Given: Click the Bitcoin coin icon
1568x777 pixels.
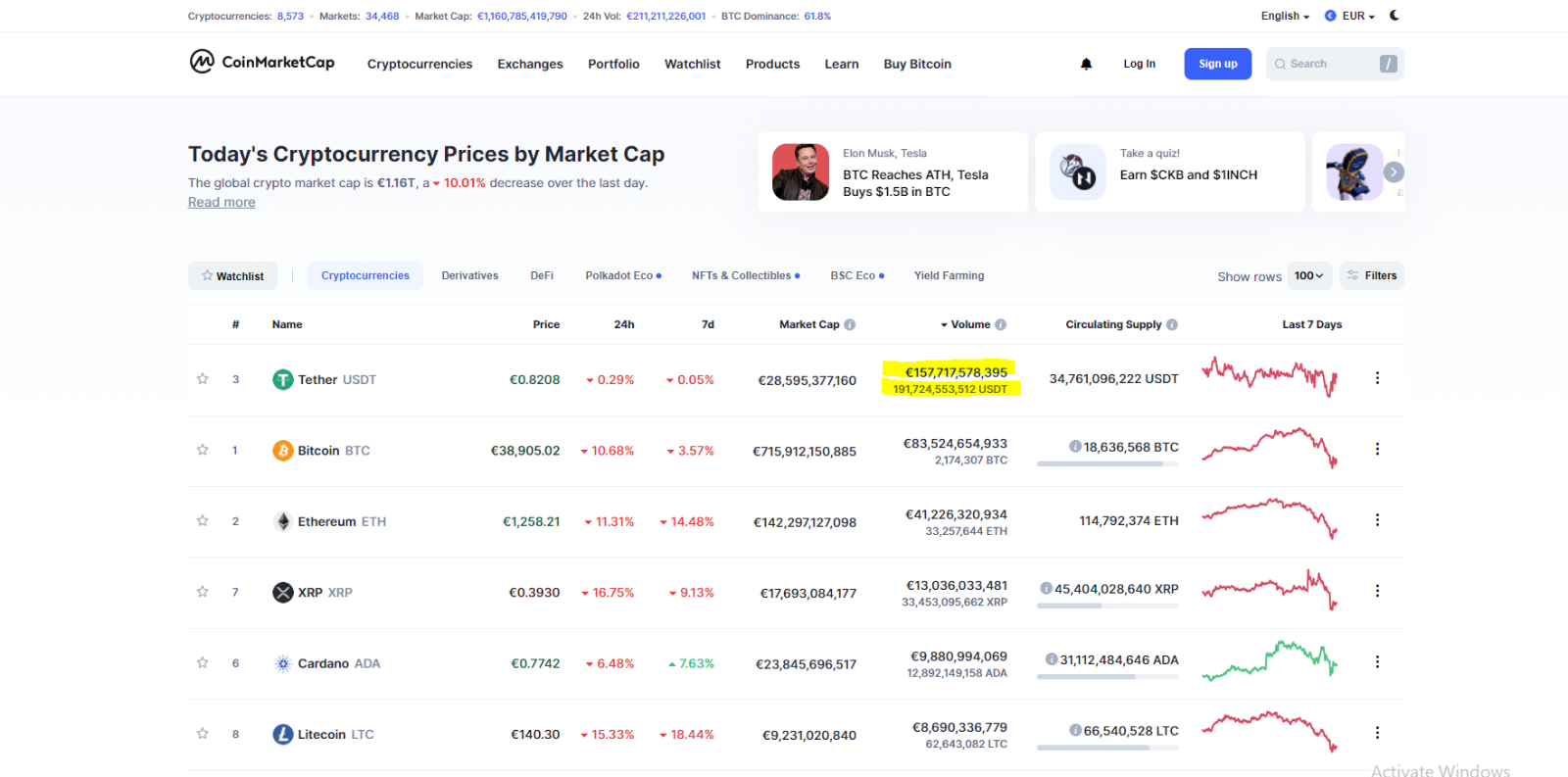Looking at the screenshot, I should point(283,451).
